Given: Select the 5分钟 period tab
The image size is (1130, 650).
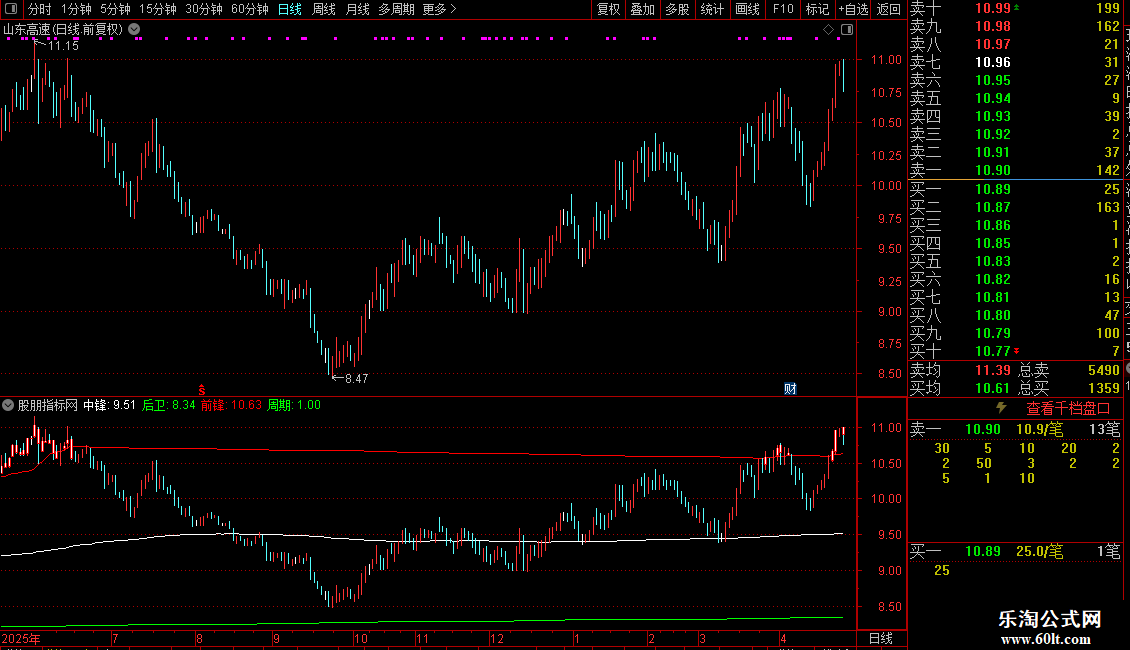Looking at the screenshot, I should tap(115, 9).
